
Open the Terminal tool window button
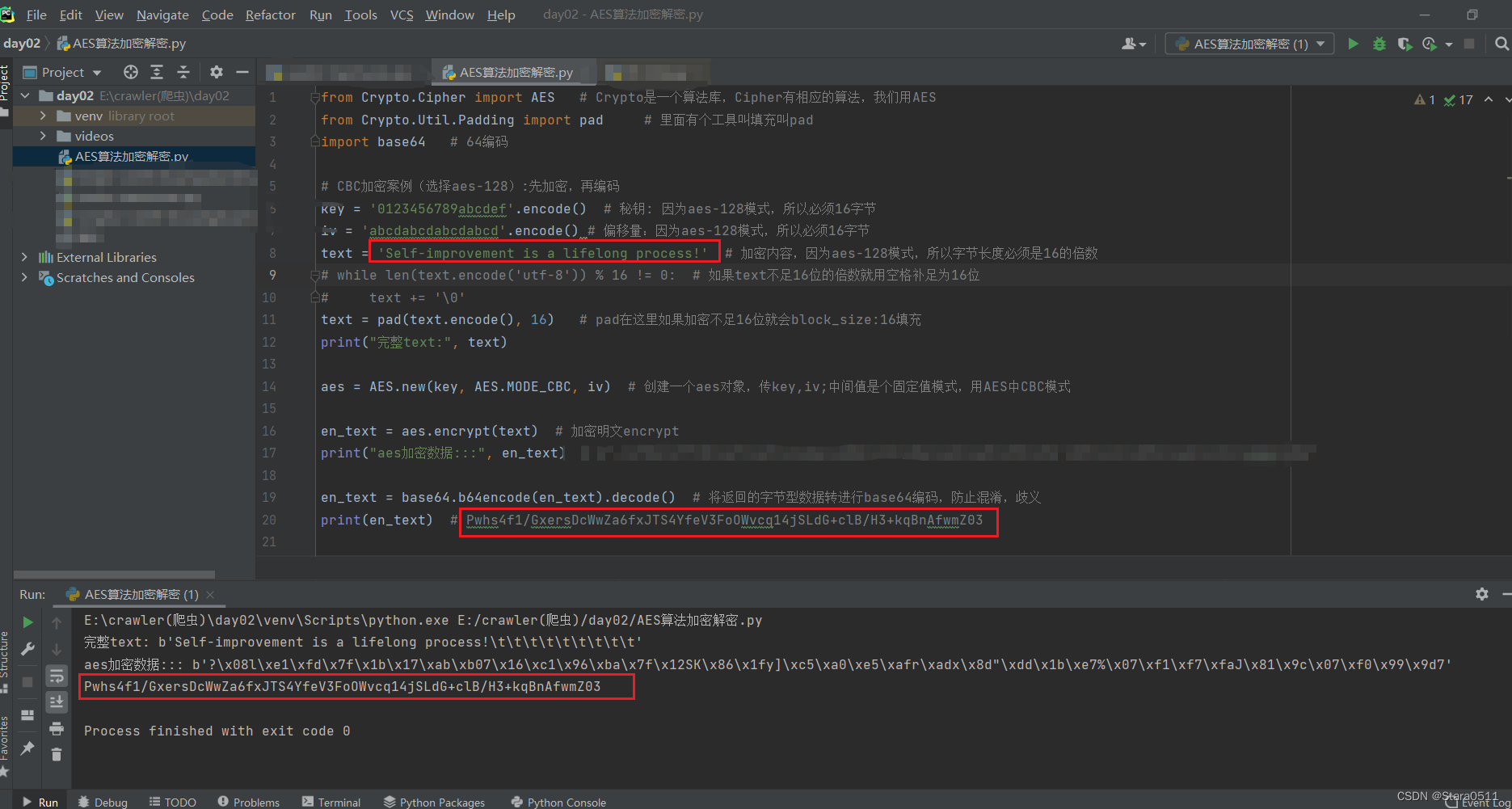tap(331, 802)
